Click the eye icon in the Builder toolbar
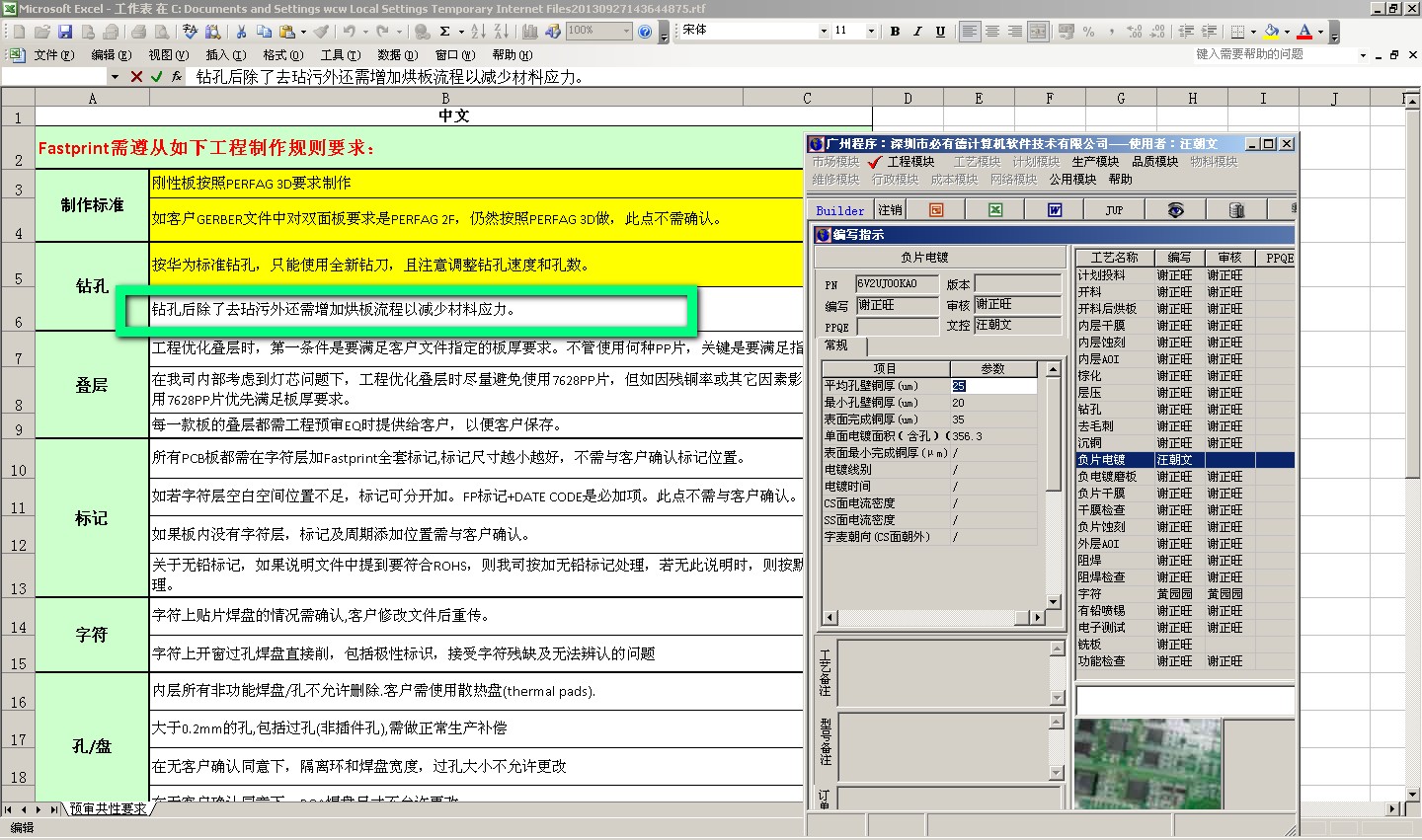This screenshot has width=1422, height=840. pyautogui.click(x=1175, y=209)
